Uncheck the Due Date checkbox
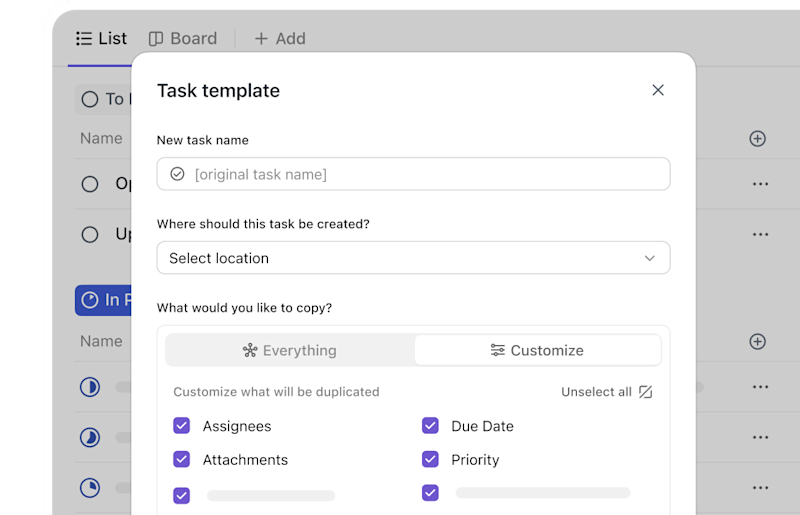The height and width of the screenshot is (515, 800). tap(430, 426)
